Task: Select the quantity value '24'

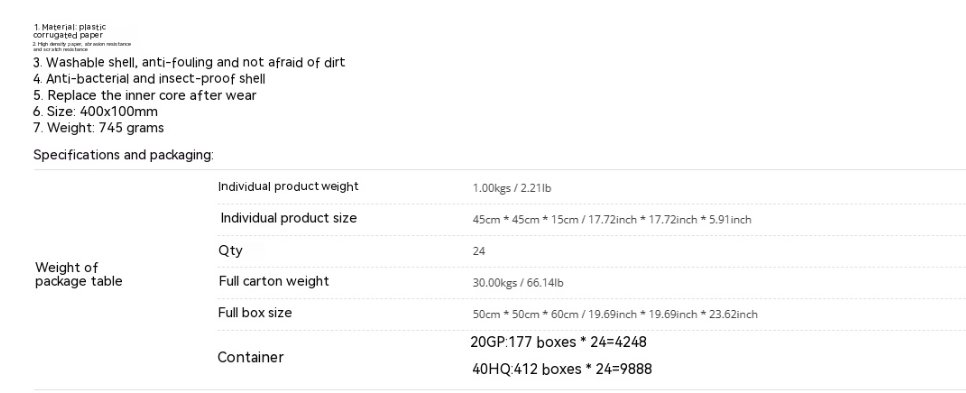Action: click(x=479, y=251)
